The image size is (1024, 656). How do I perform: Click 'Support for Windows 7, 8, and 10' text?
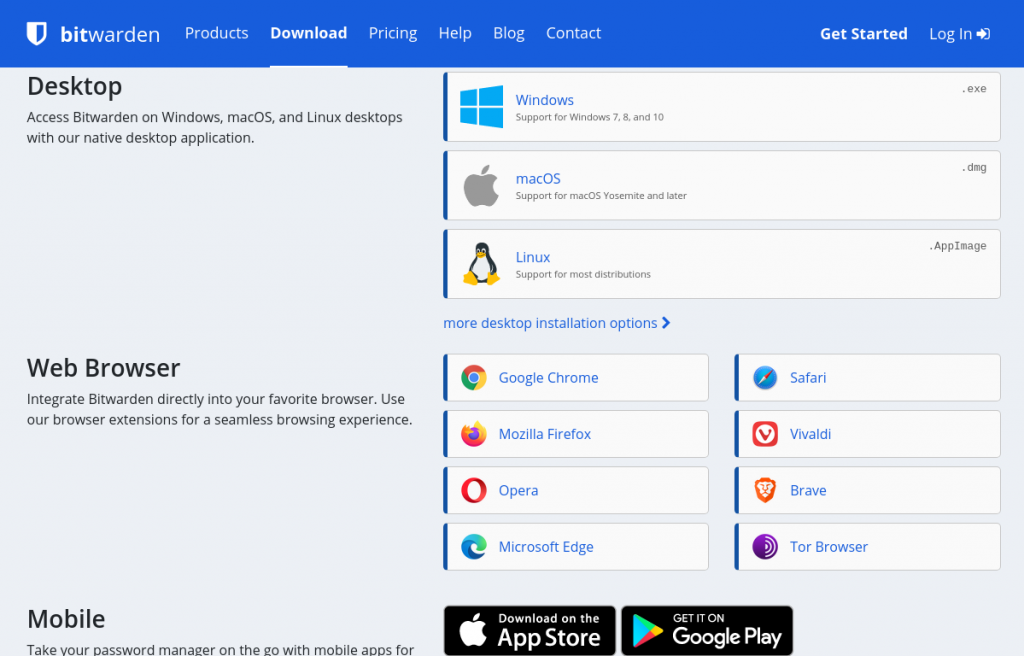(590, 117)
